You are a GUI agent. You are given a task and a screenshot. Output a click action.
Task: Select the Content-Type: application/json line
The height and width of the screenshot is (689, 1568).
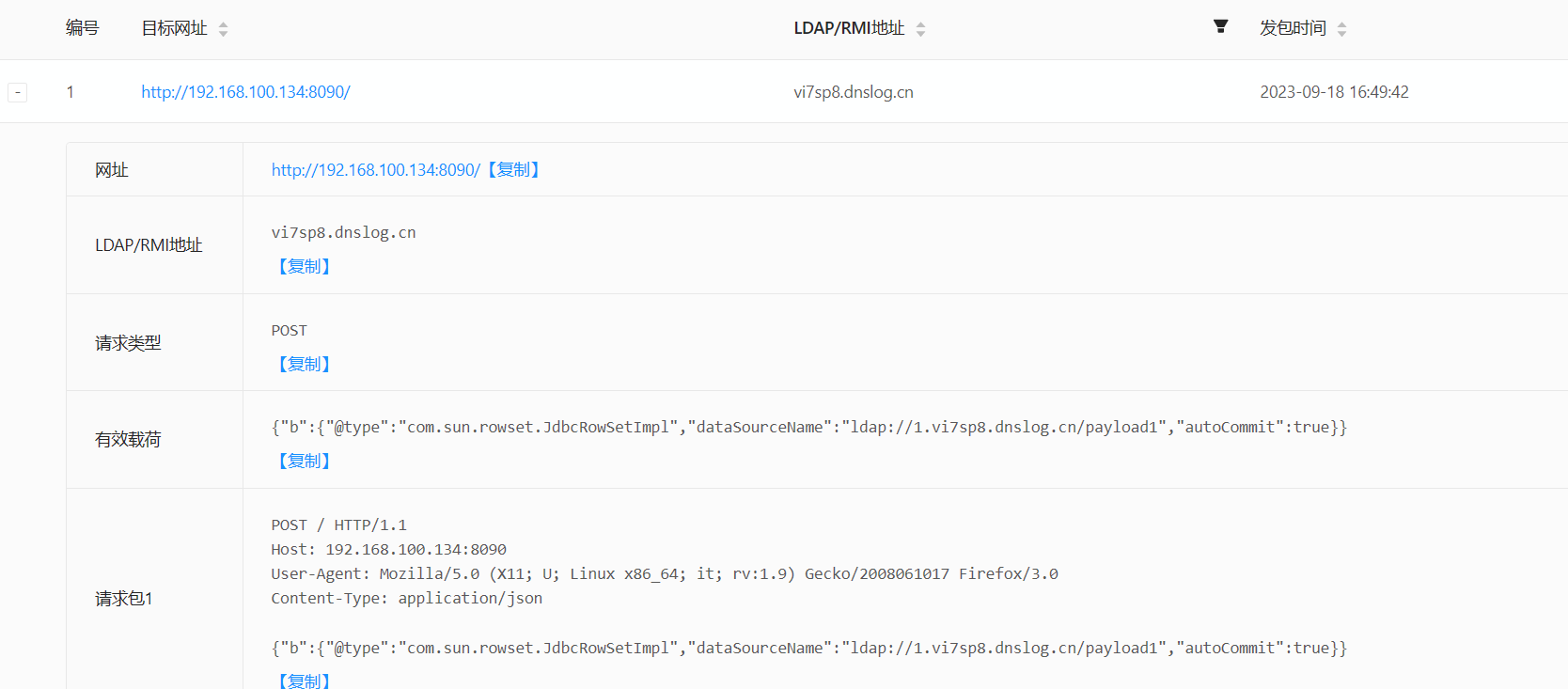(x=406, y=598)
